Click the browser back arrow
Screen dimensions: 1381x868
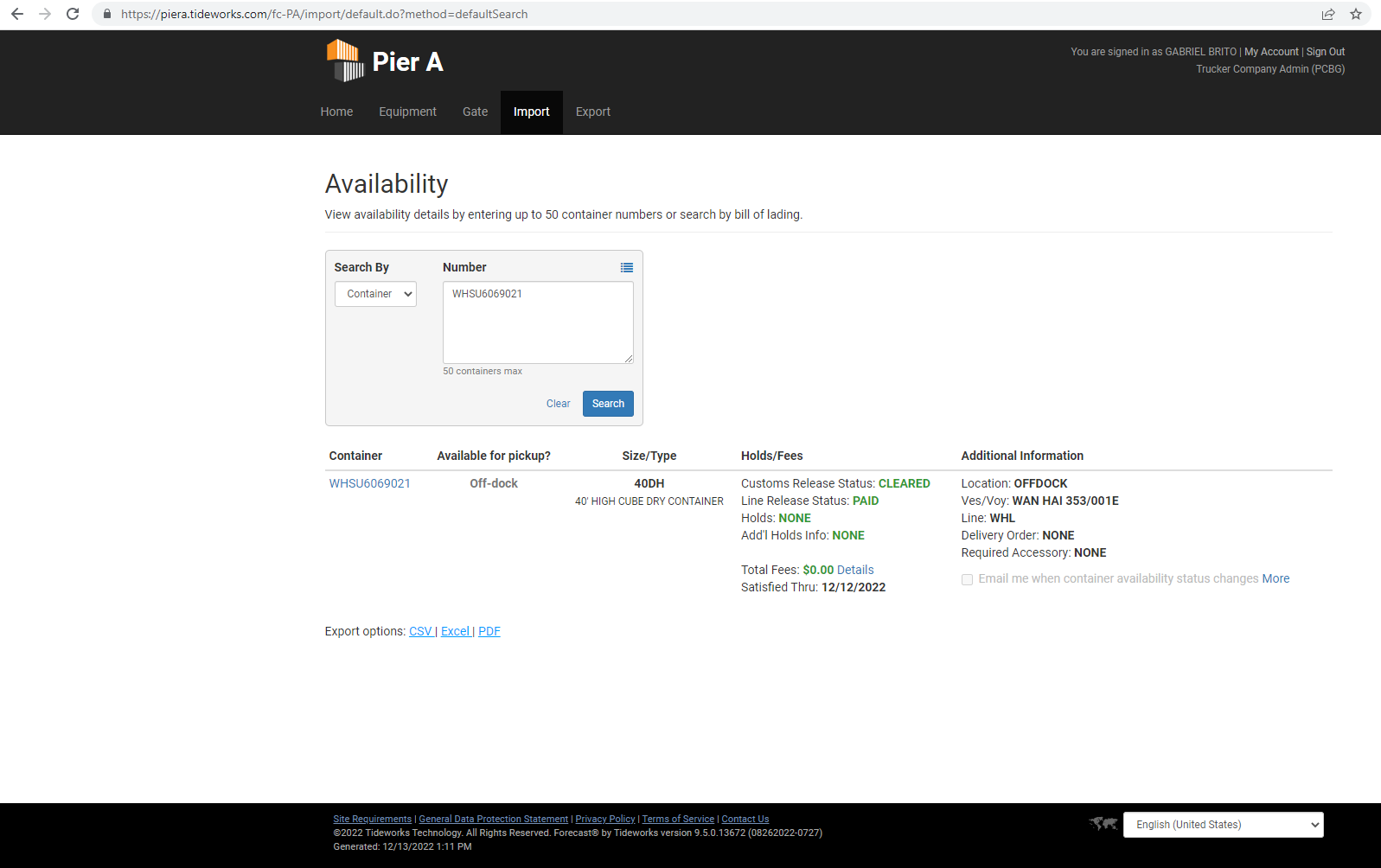tap(17, 14)
